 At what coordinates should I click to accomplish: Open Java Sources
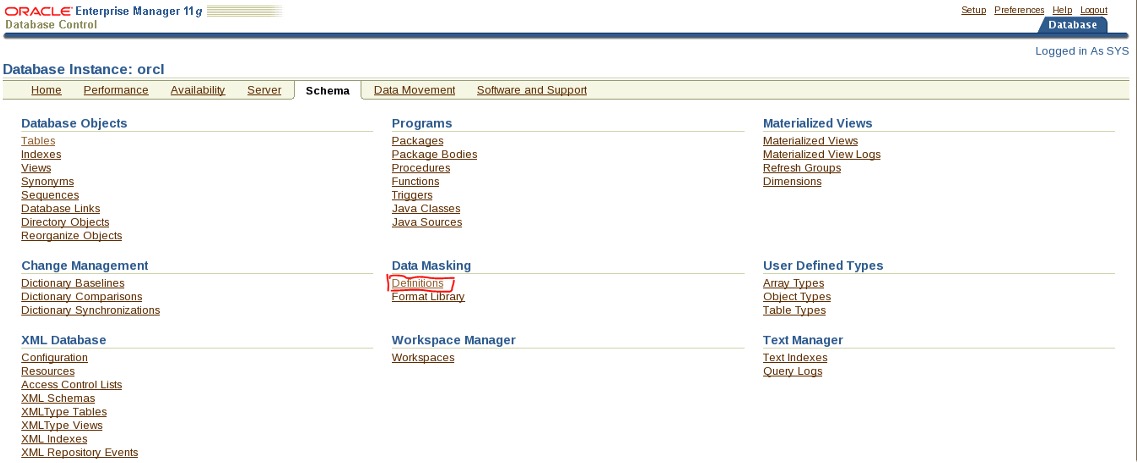click(426, 222)
